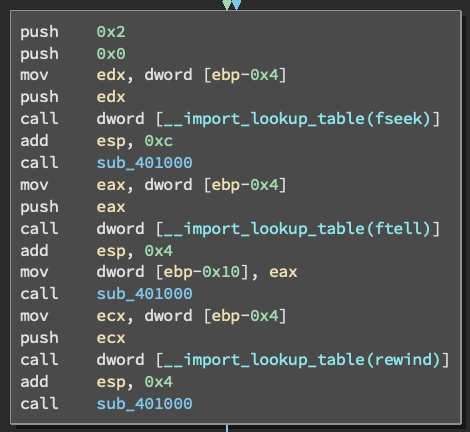Click eax register in 'mov eax' line
This screenshot has width=470, height=432.
111,185
